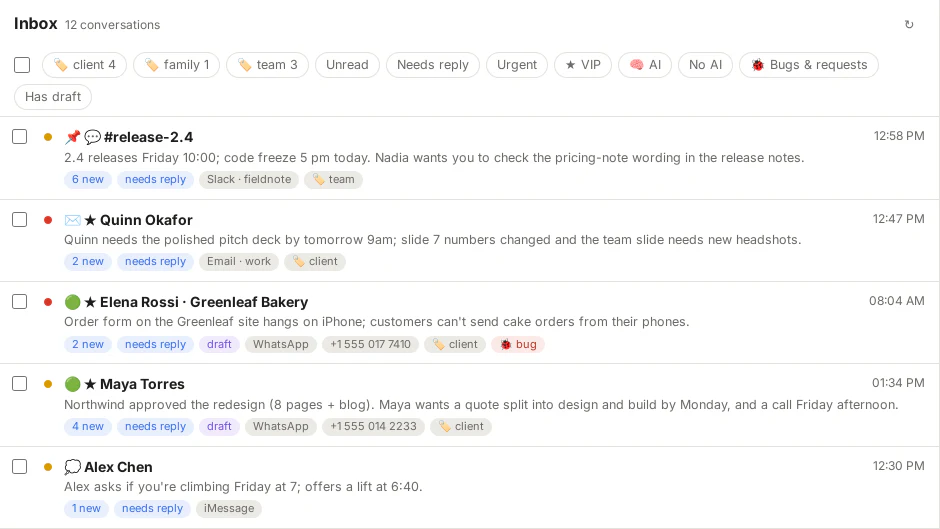Open the Quinn Okafor conversation
Image resolution: width=940 pixels, height=529 pixels.
146,220
